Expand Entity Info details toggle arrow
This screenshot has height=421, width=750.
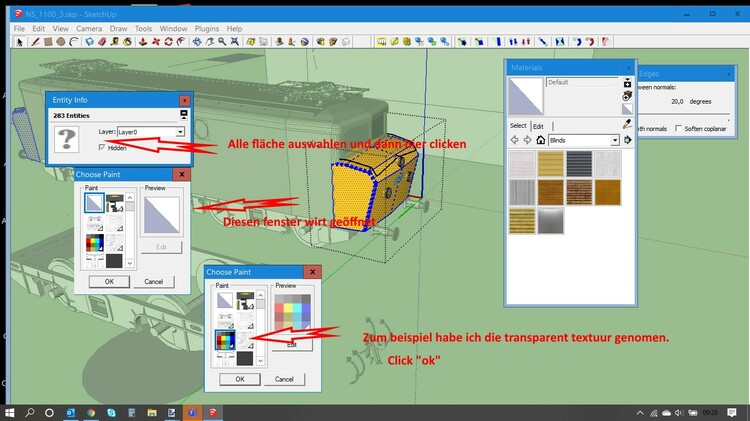(x=183, y=116)
